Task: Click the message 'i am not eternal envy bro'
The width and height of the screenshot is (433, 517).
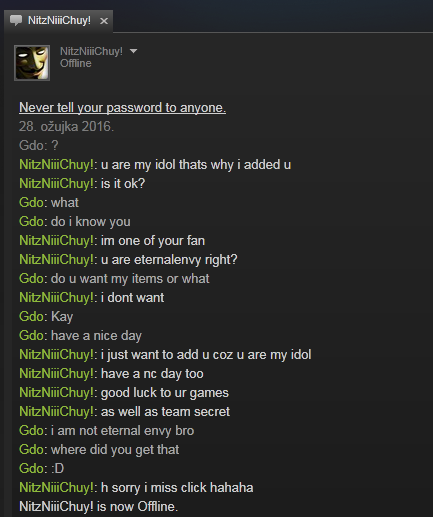Action: pos(122,431)
